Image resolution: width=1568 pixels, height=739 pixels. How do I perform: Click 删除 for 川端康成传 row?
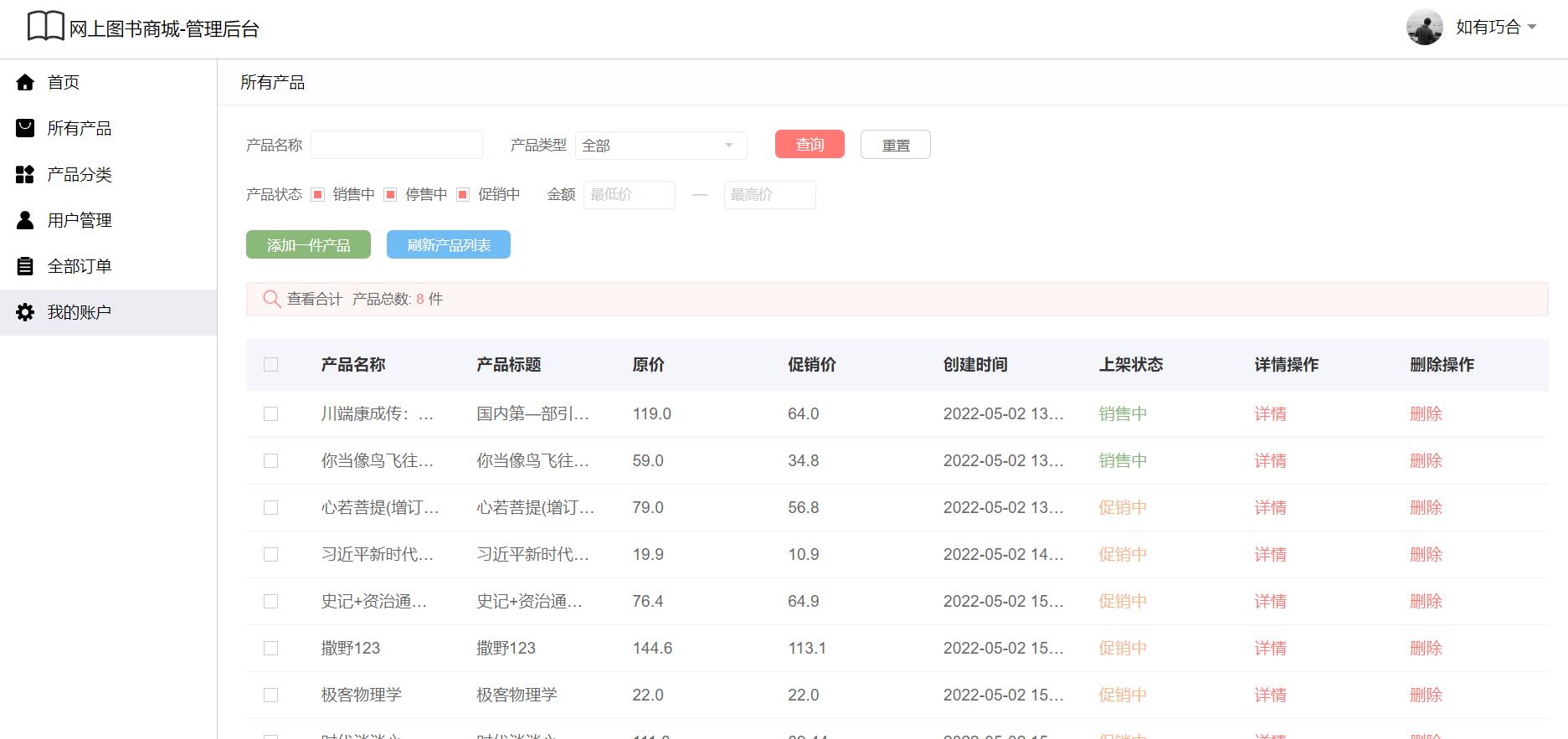[1426, 413]
